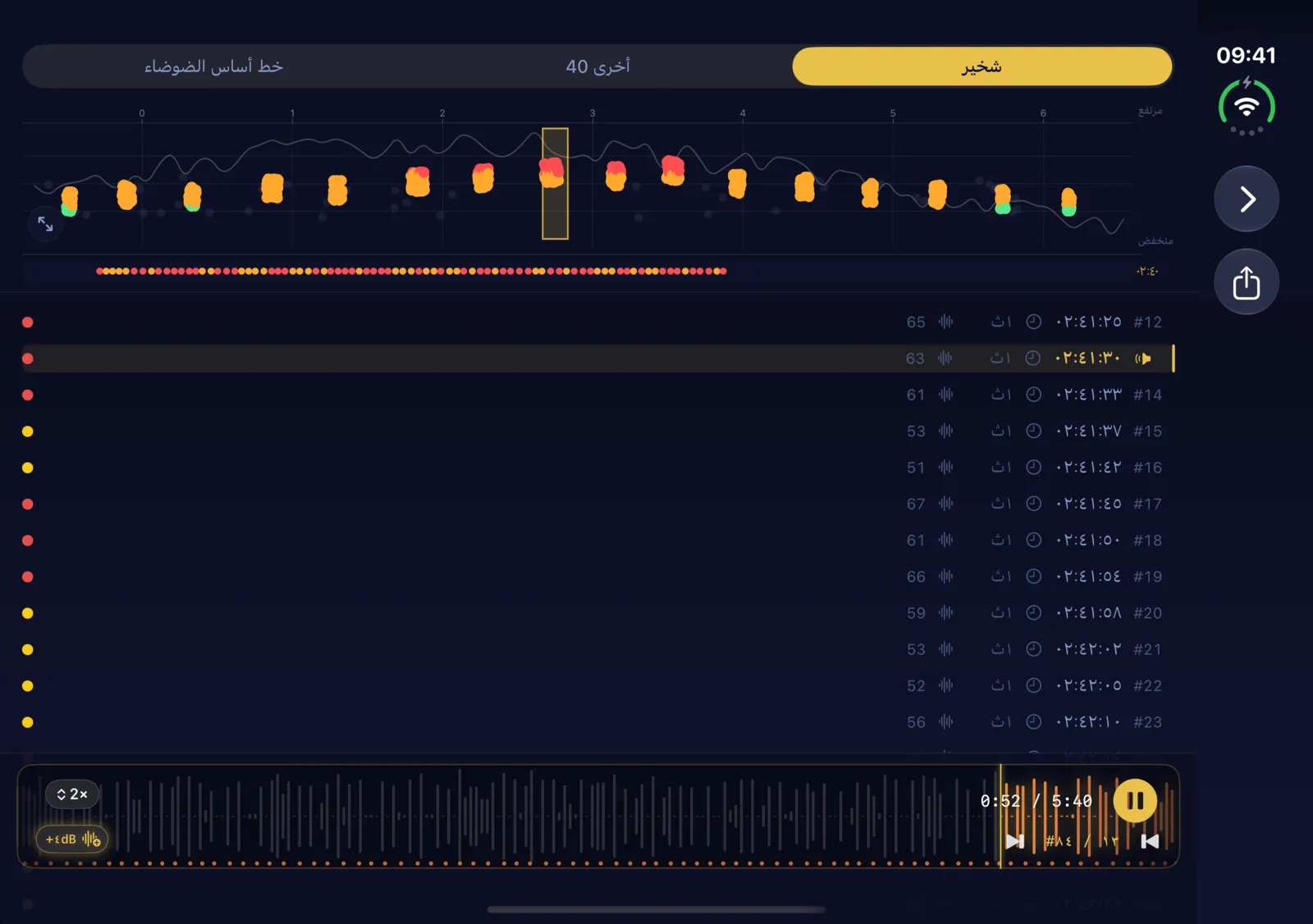Select the خط أساس الضوضاء tab

click(x=213, y=66)
